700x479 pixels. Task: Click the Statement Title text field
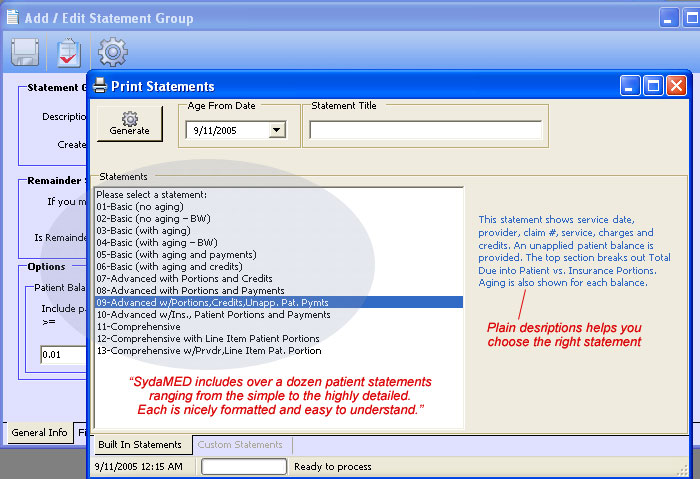(x=425, y=129)
